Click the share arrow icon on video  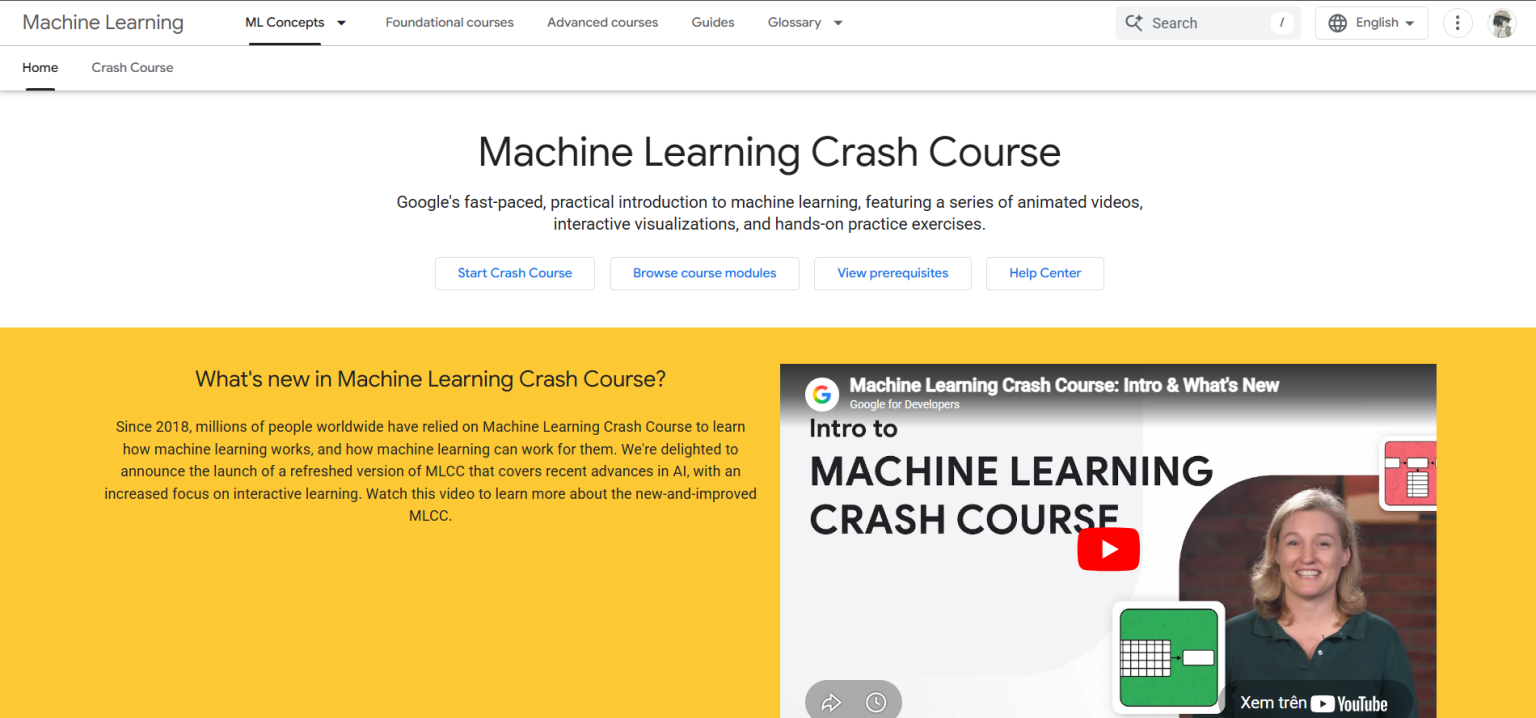coord(831,702)
